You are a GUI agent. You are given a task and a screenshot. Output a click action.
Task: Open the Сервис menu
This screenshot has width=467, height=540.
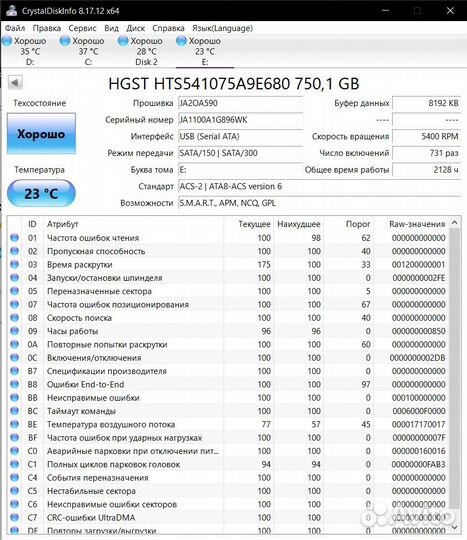82,28
